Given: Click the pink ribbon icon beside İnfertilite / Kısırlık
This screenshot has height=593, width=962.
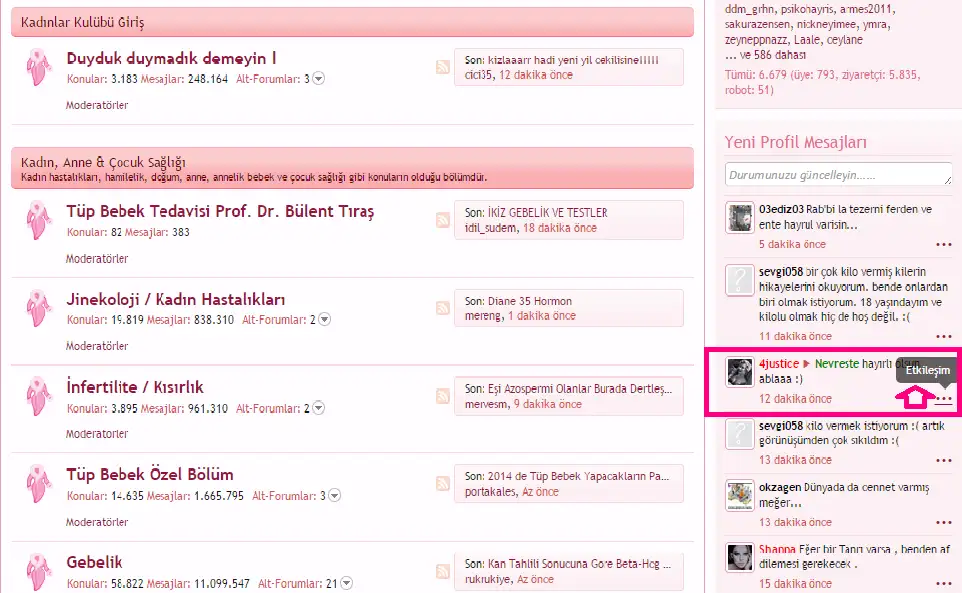Looking at the screenshot, I should pos(38,396).
